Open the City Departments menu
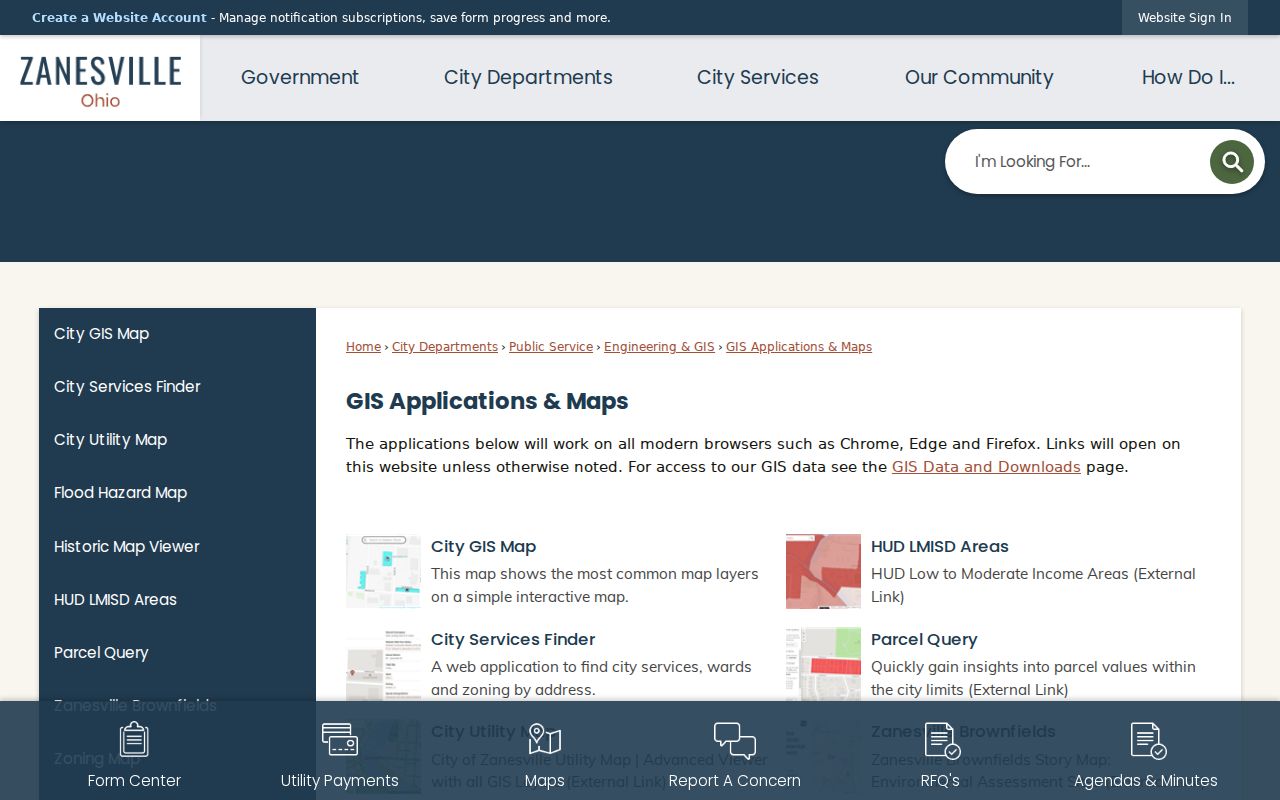The height and width of the screenshot is (800, 1280). tap(528, 78)
